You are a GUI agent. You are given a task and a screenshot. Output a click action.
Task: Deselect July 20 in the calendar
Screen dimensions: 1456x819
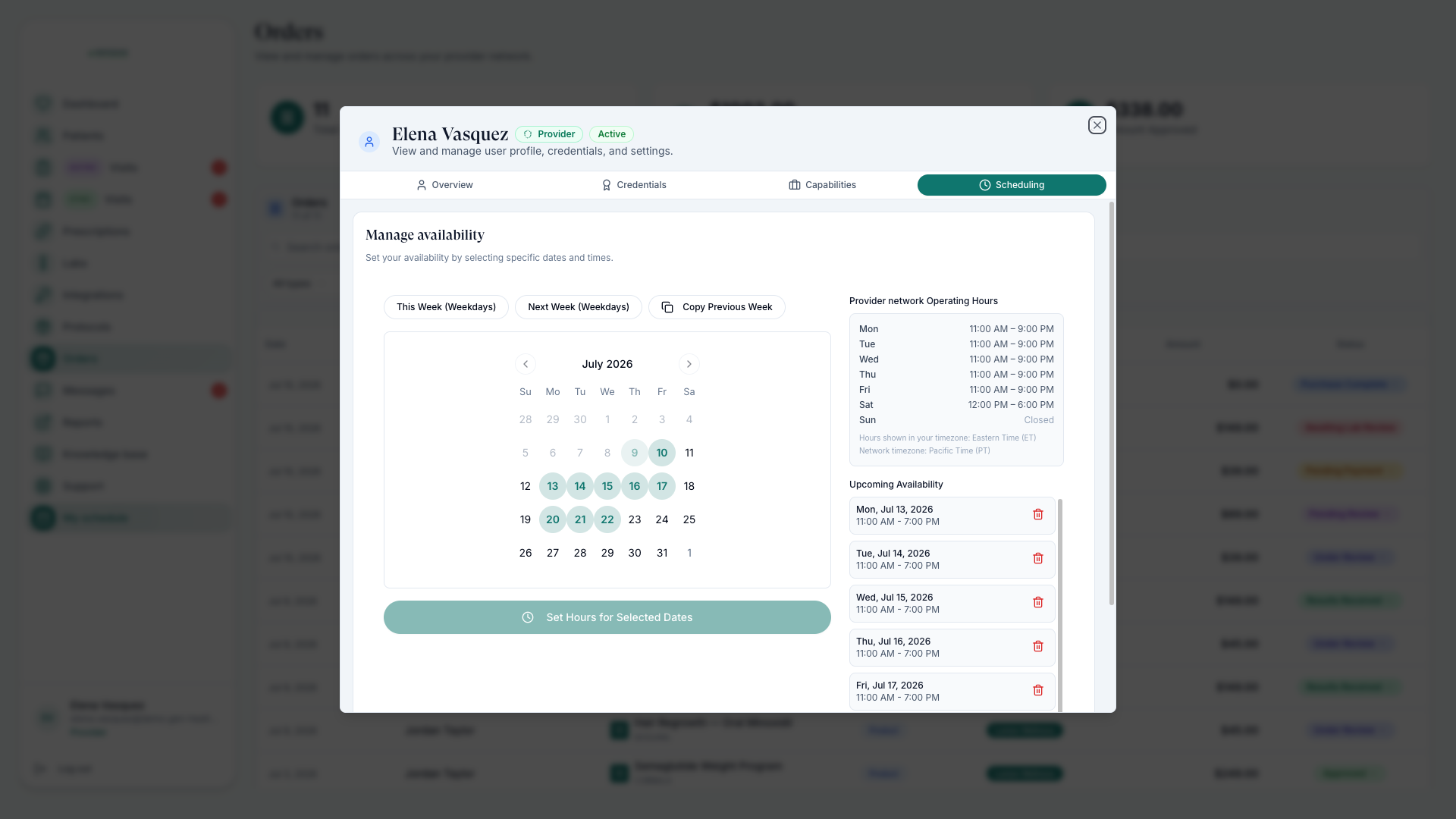(553, 519)
